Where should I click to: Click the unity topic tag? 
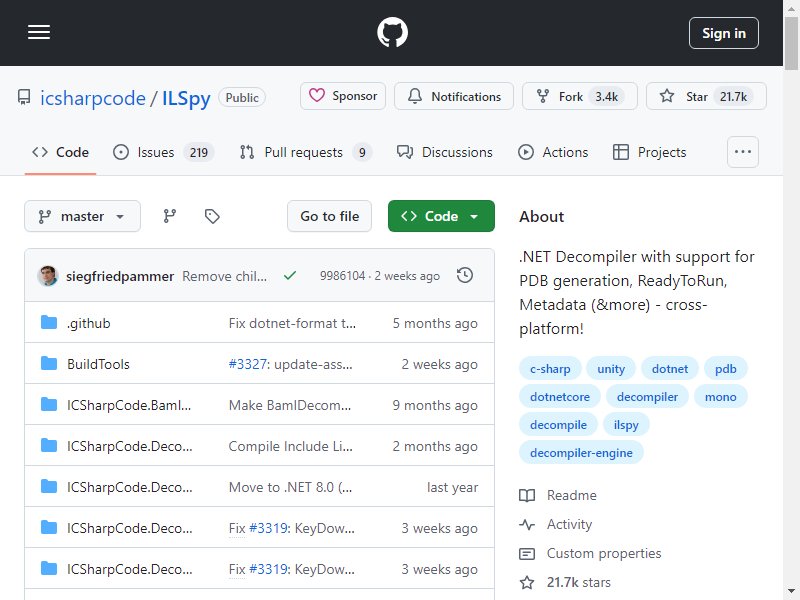click(x=611, y=368)
